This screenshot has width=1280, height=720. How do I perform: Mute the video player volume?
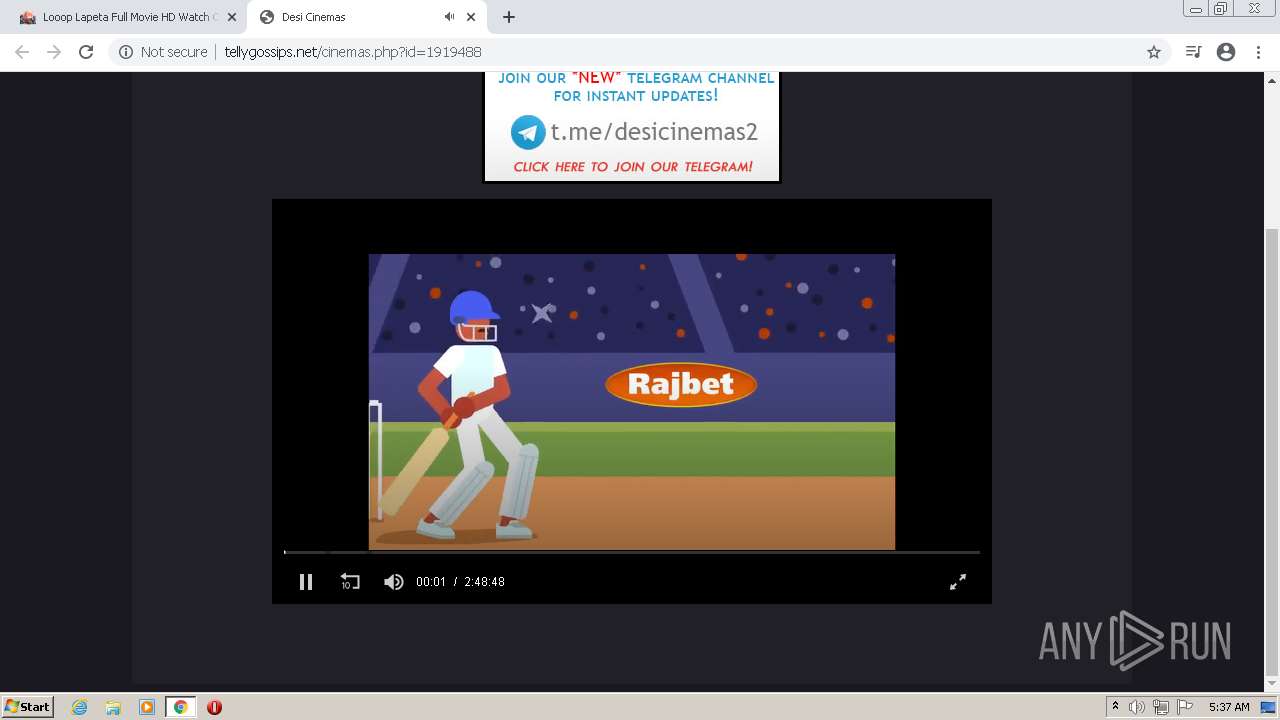coord(394,582)
